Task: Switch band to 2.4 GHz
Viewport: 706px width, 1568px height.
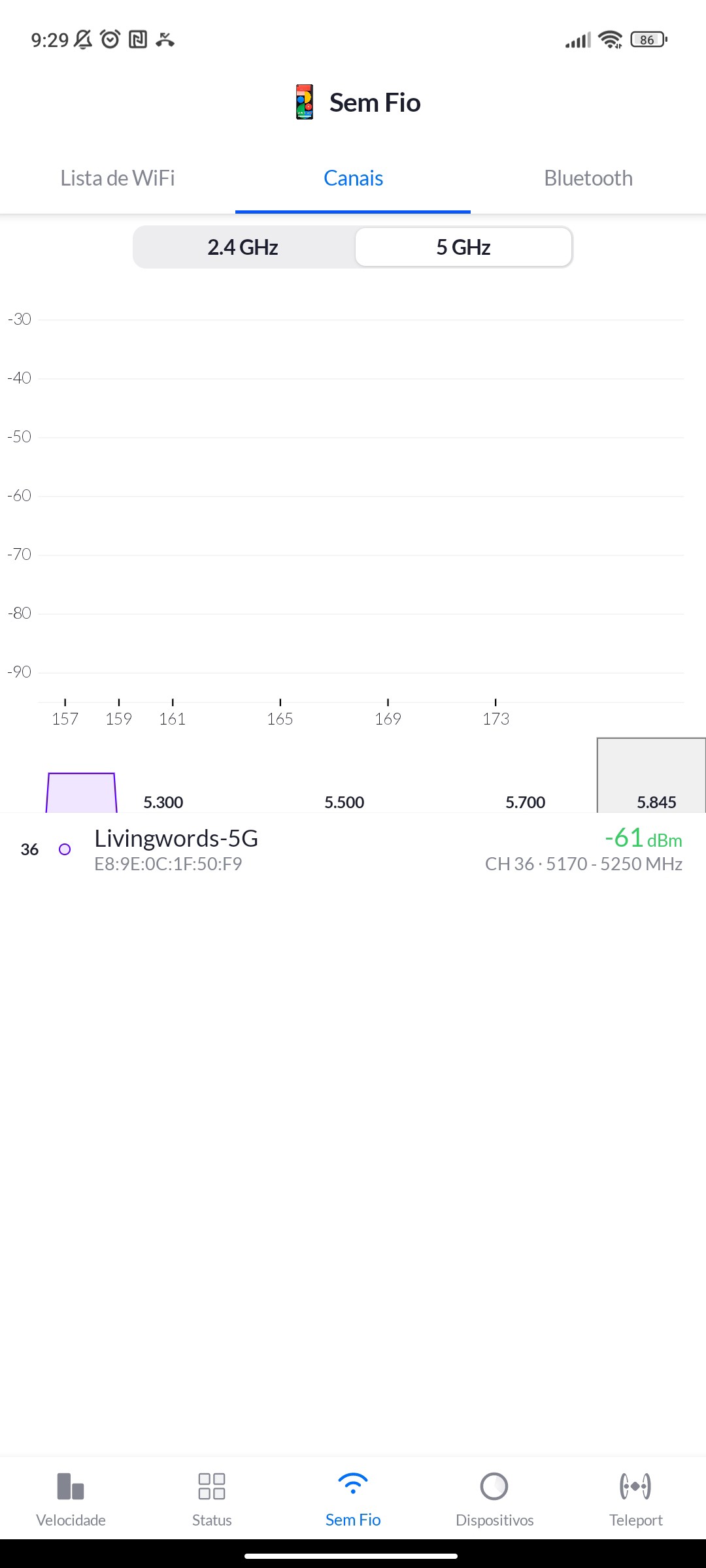Action: pyautogui.click(x=243, y=248)
